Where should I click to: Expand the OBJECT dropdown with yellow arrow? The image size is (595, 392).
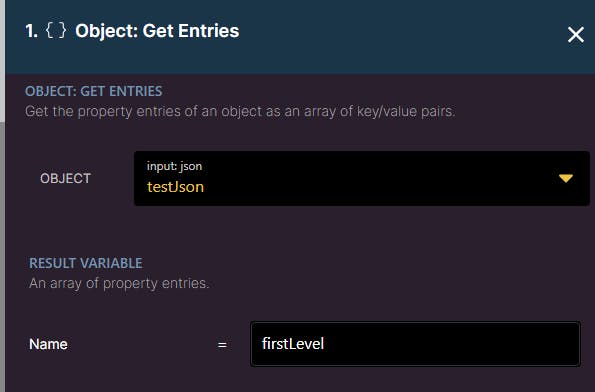coord(565,178)
